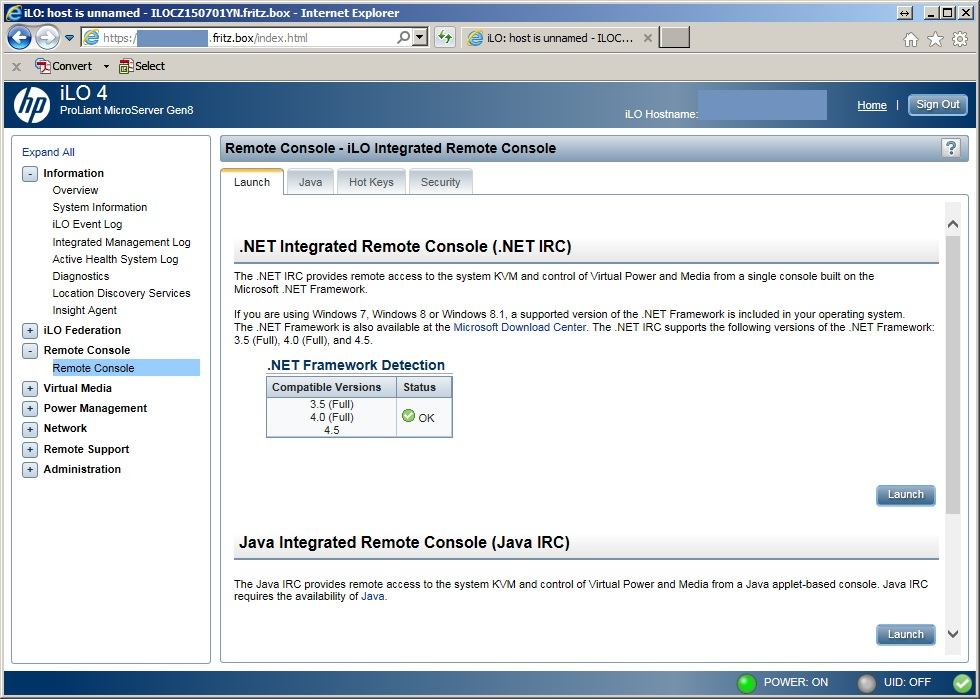The image size is (980, 699).
Task: Click the gray UID: OFF indicator
Action: click(866, 683)
